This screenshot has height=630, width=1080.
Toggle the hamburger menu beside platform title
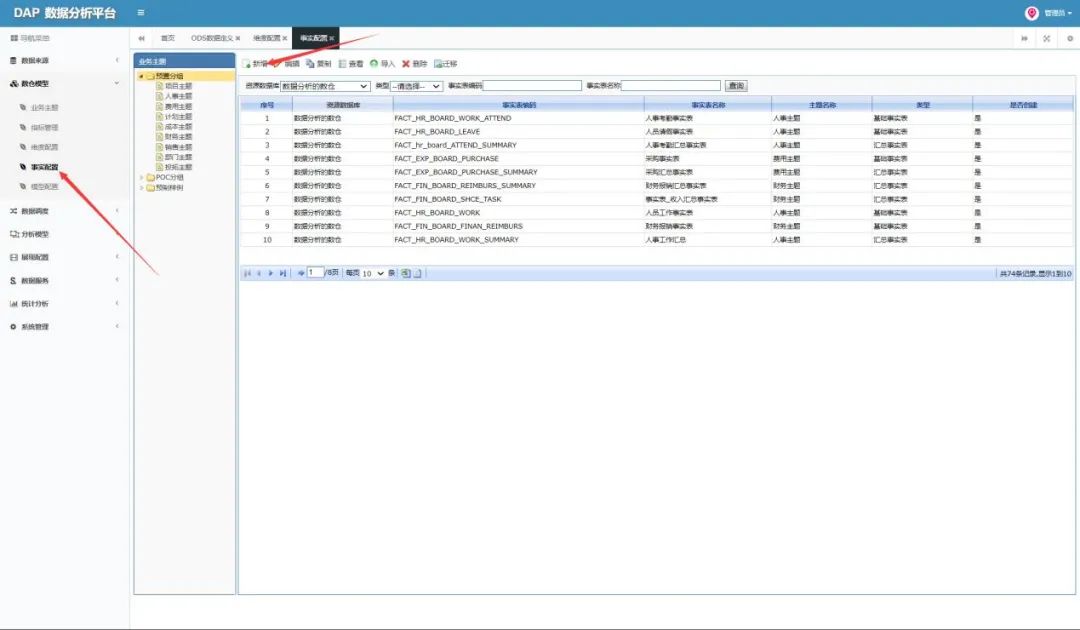pyautogui.click(x=141, y=12)
